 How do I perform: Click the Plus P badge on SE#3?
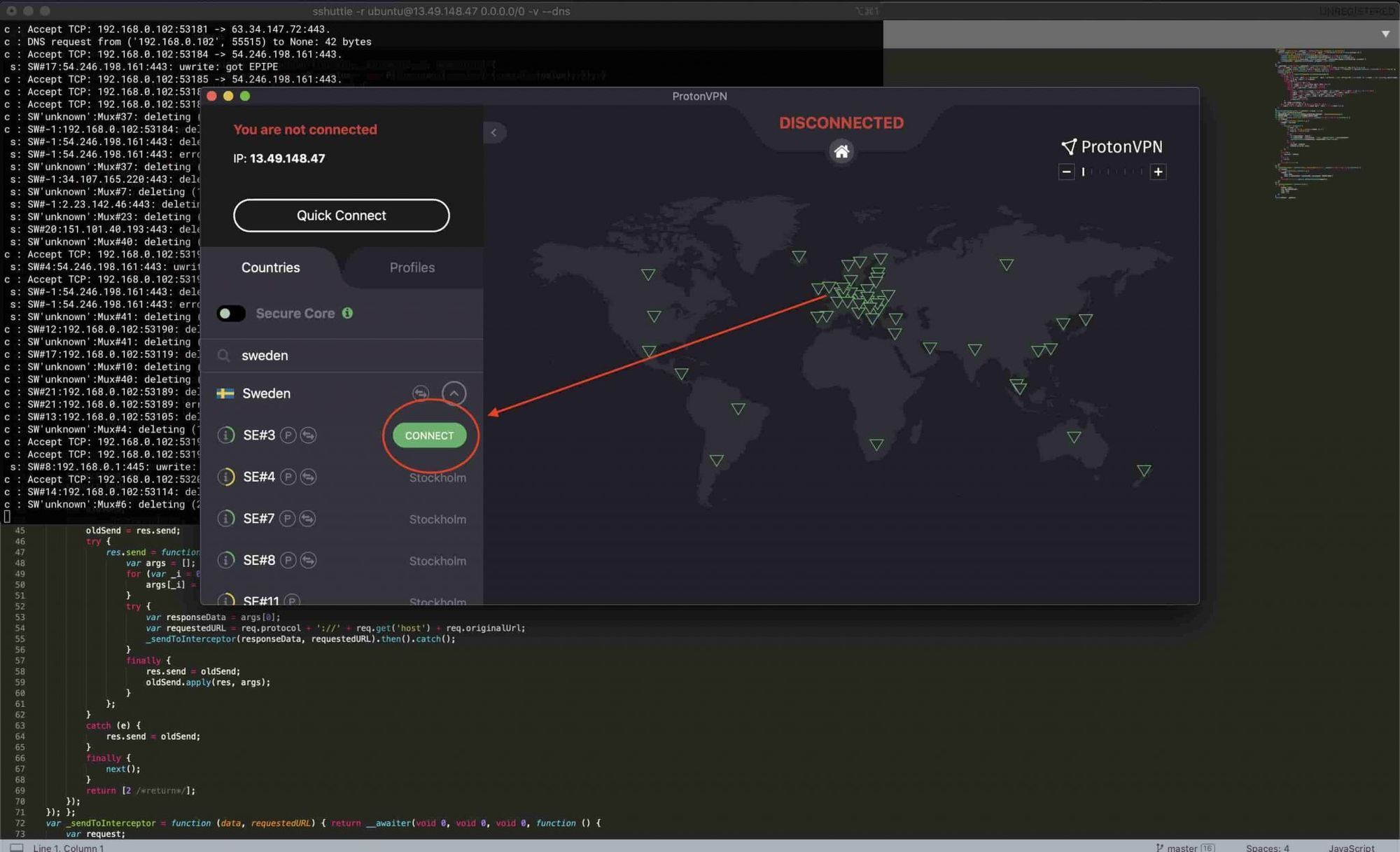click(x=288, y=435)
